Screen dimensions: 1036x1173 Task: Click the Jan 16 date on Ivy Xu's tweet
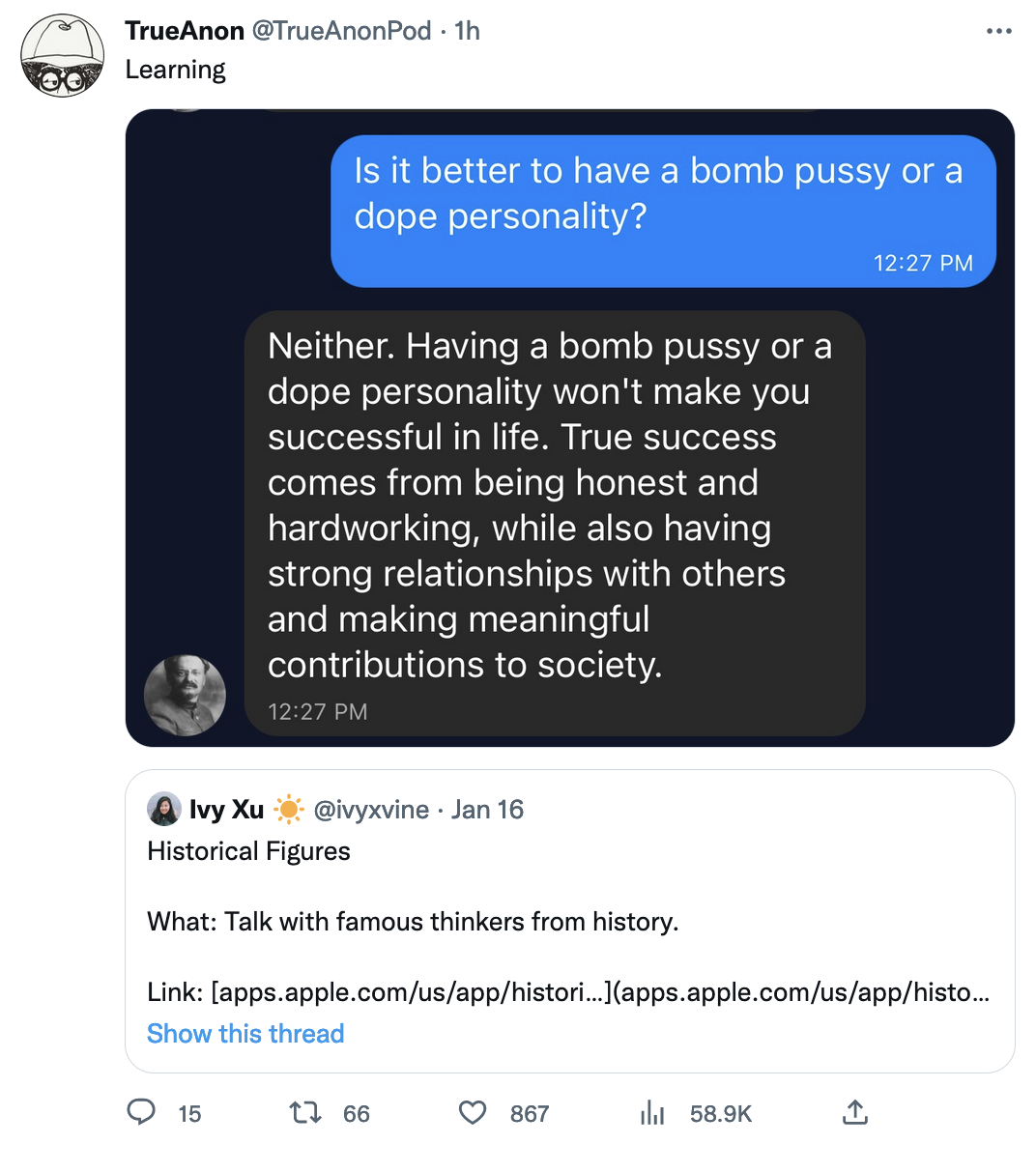[487, 810]
